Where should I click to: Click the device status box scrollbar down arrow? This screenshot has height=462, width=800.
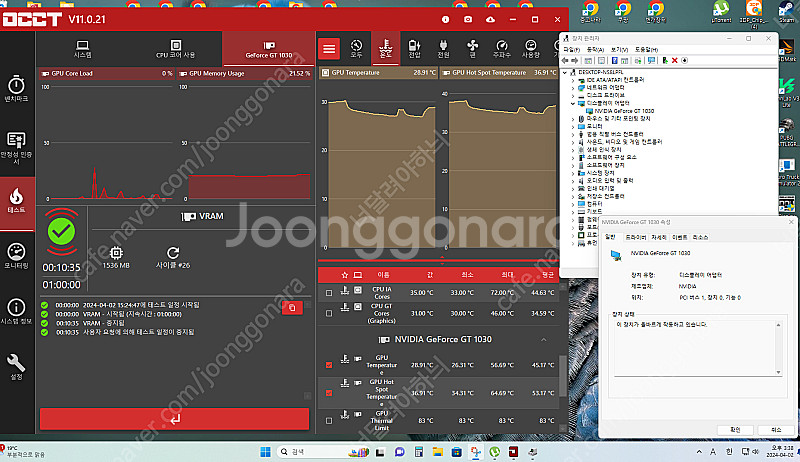[x=779, y=372]
